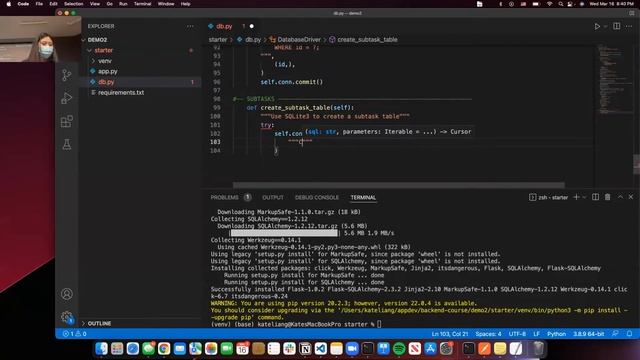Image resolution: width=640 pixels, height=360 pixels.
Task: Open Google Chrome from the Dock
Action: pos(164,349)
